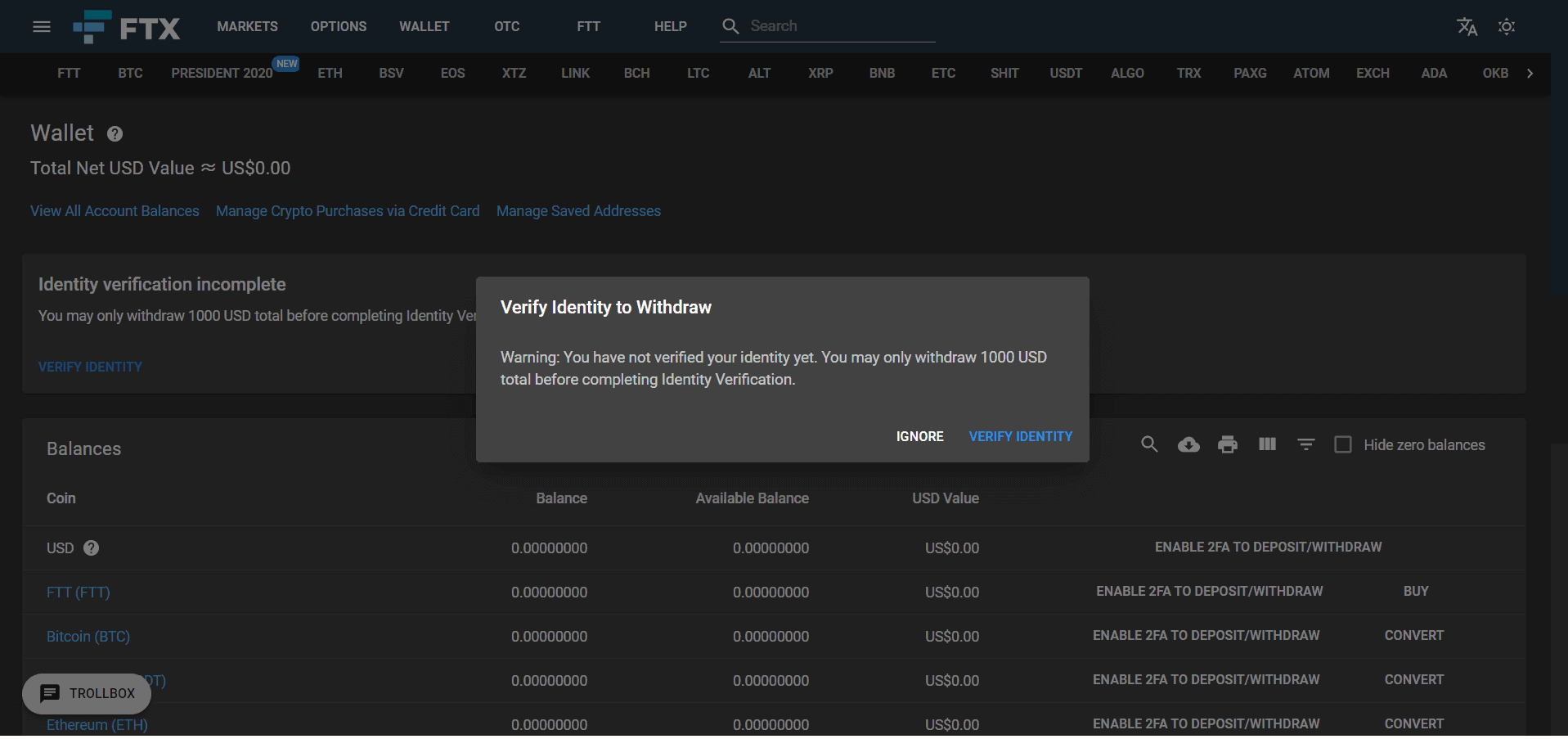Viewport: 1568px width, 739px height.
Task: Select SHIT in the ticker bar
Action: (1004, 74)
